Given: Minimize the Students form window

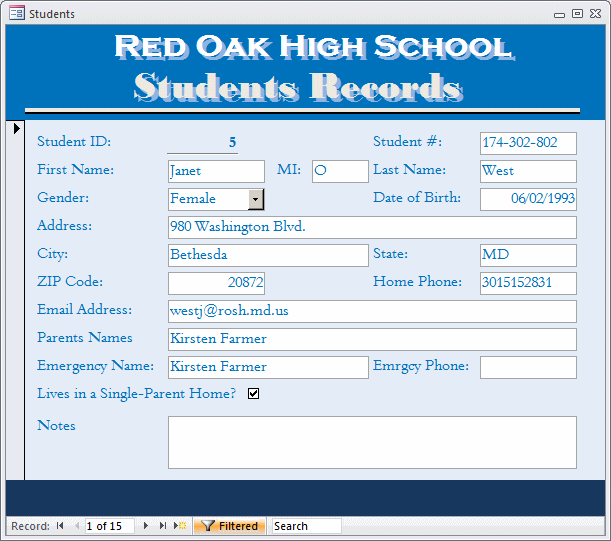Looking at the screenshot, I should coord(560,15).
